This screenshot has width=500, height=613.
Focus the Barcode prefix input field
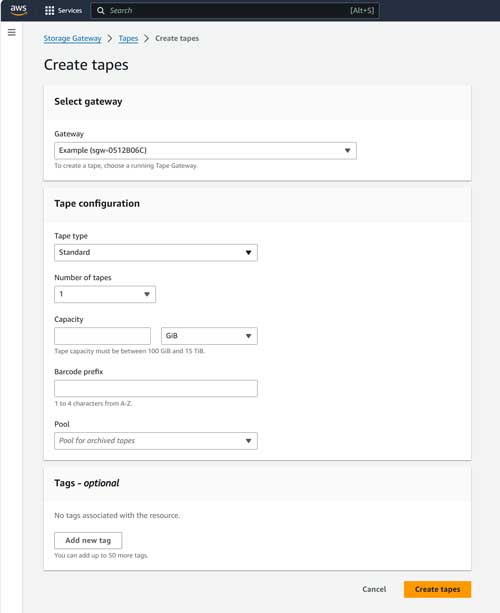pyautogui.click(x=156, y=388)
